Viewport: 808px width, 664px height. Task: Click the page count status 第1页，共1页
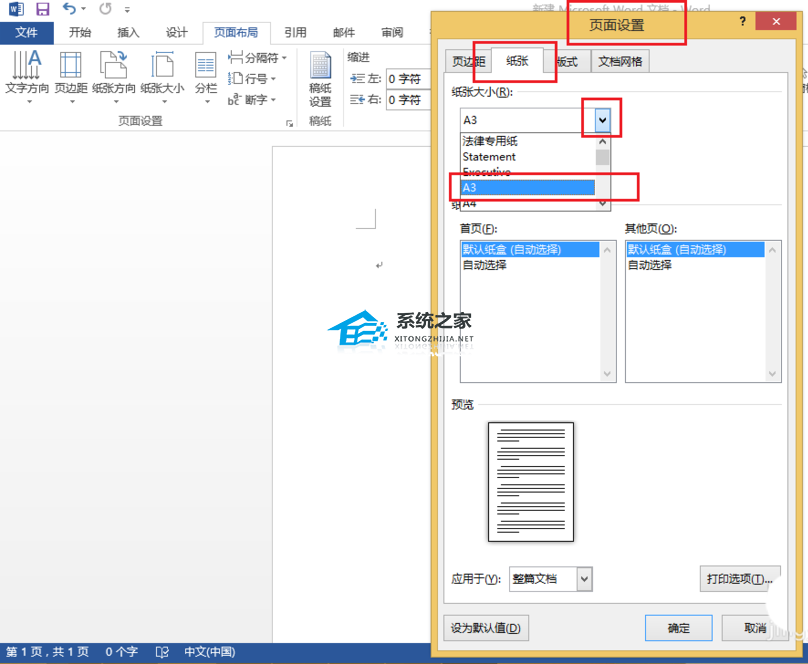[x=47, y=652]
